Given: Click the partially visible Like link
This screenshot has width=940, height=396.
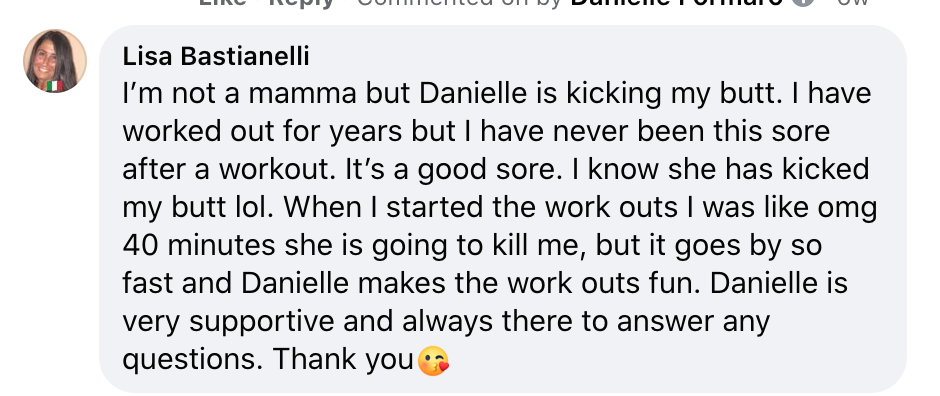Looking at the screenshot, I should tap(222, 3).
